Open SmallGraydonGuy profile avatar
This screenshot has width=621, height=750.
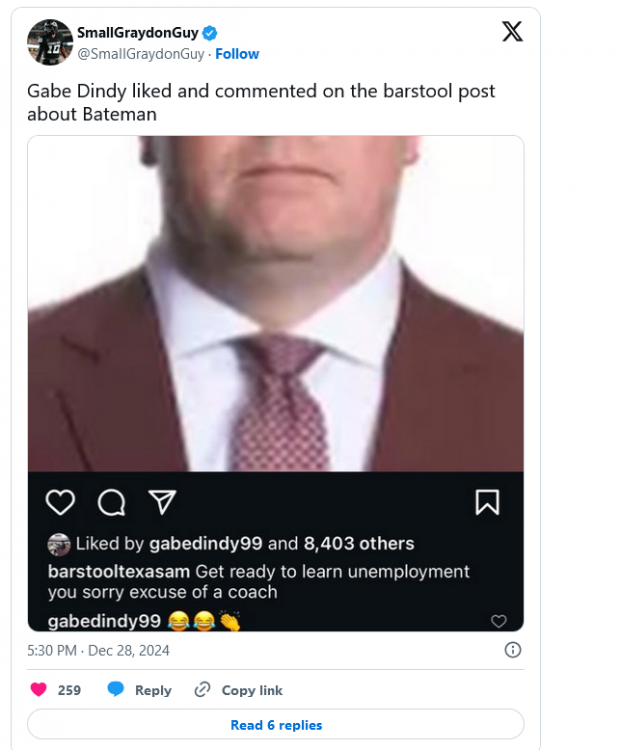pos(49,43)
